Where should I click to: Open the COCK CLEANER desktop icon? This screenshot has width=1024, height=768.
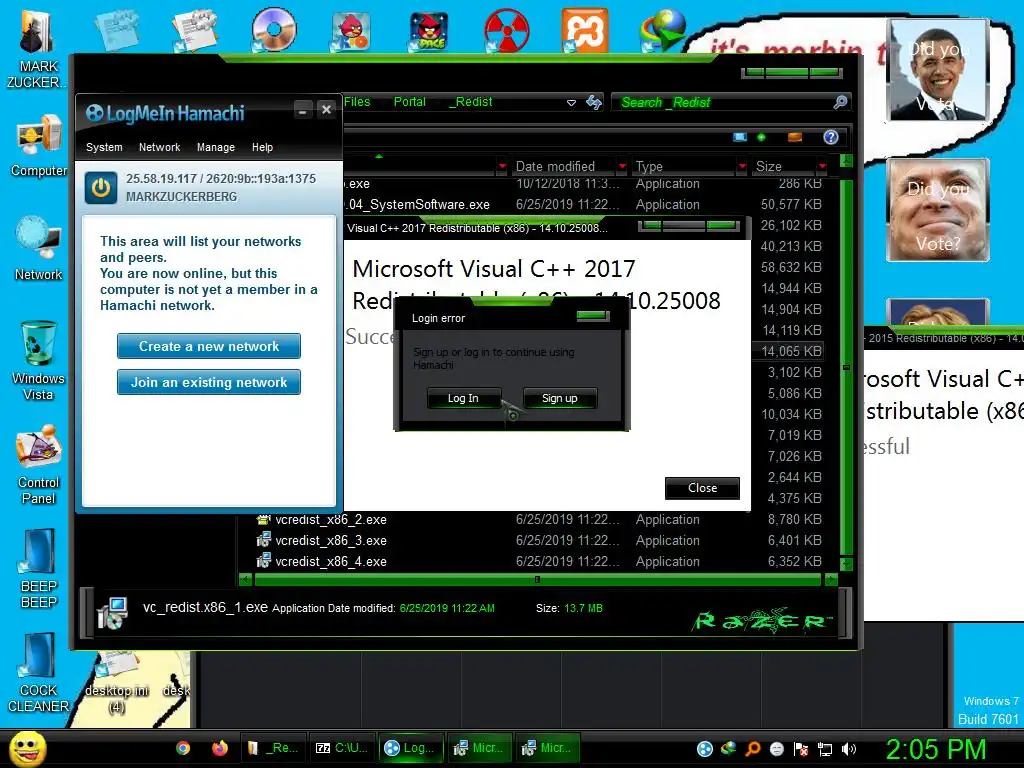[x=38, y=673]
